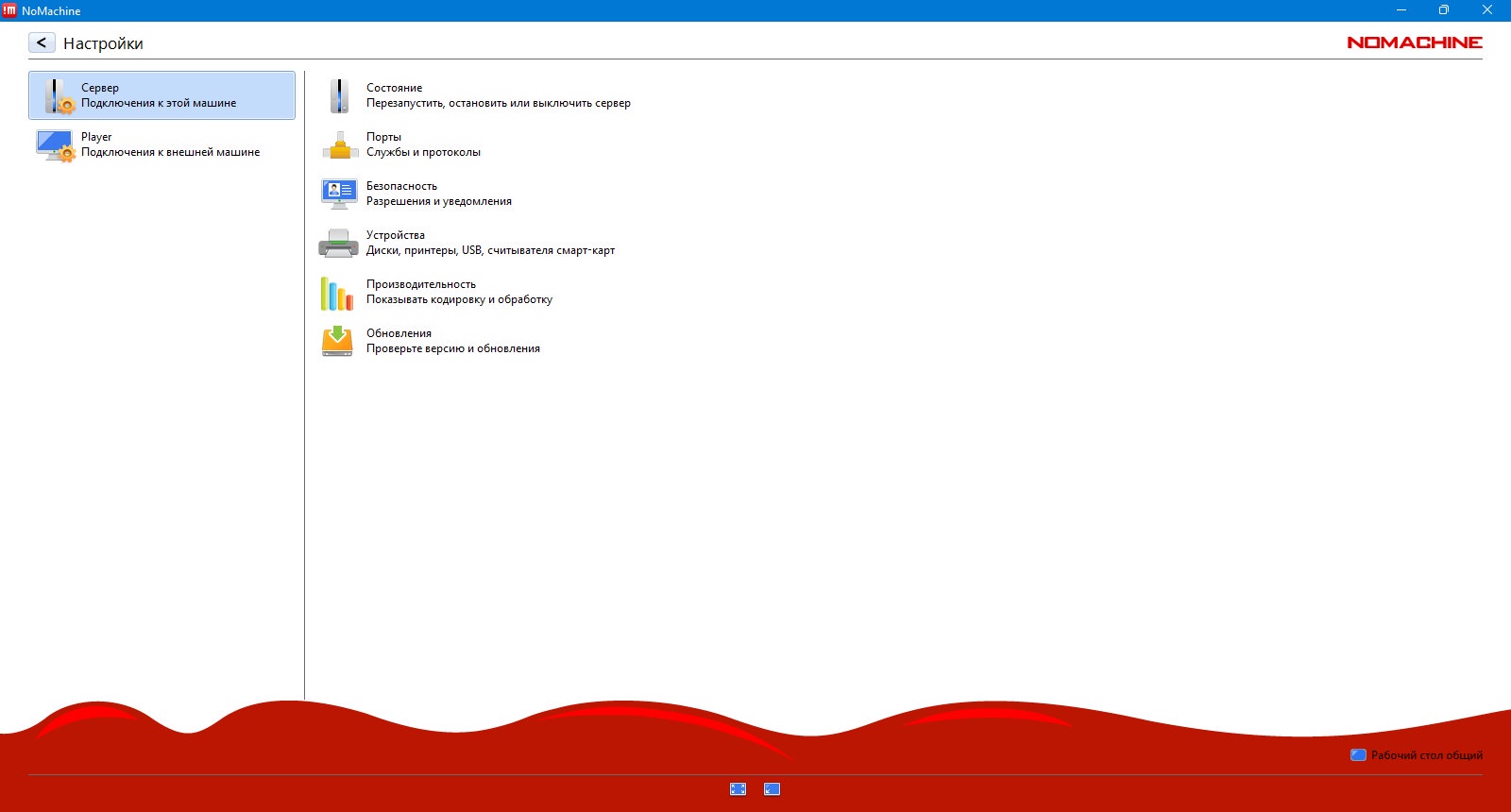Click the Состояние server tower icon
The width and height of the screenshot is (1511, 812).
click(339, 95)
